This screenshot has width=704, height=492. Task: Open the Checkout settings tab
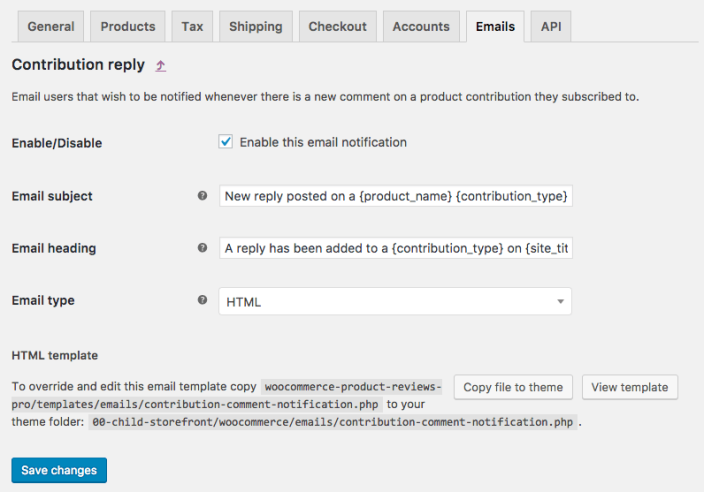336,26
